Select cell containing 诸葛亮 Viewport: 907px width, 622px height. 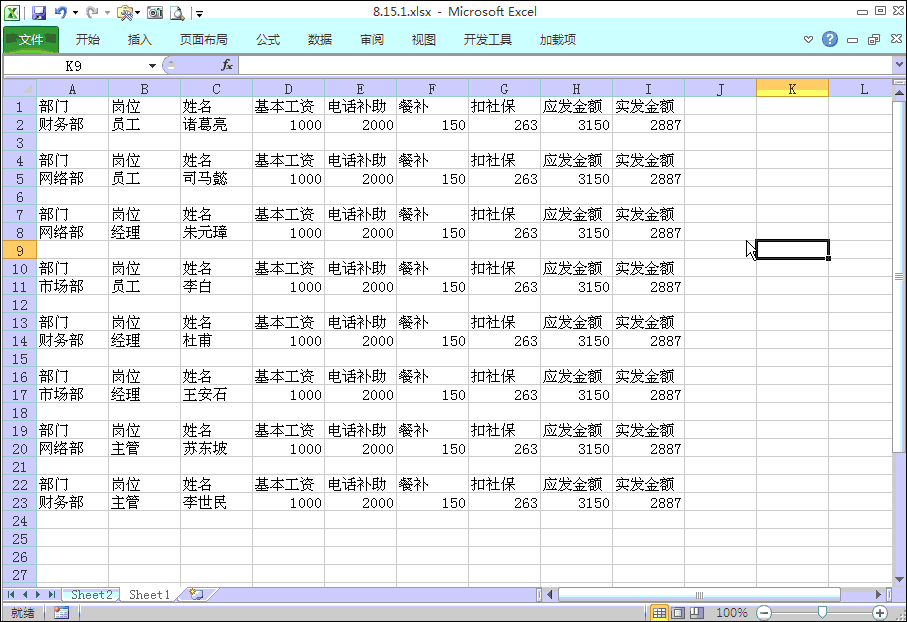click(x=216, y=124)
